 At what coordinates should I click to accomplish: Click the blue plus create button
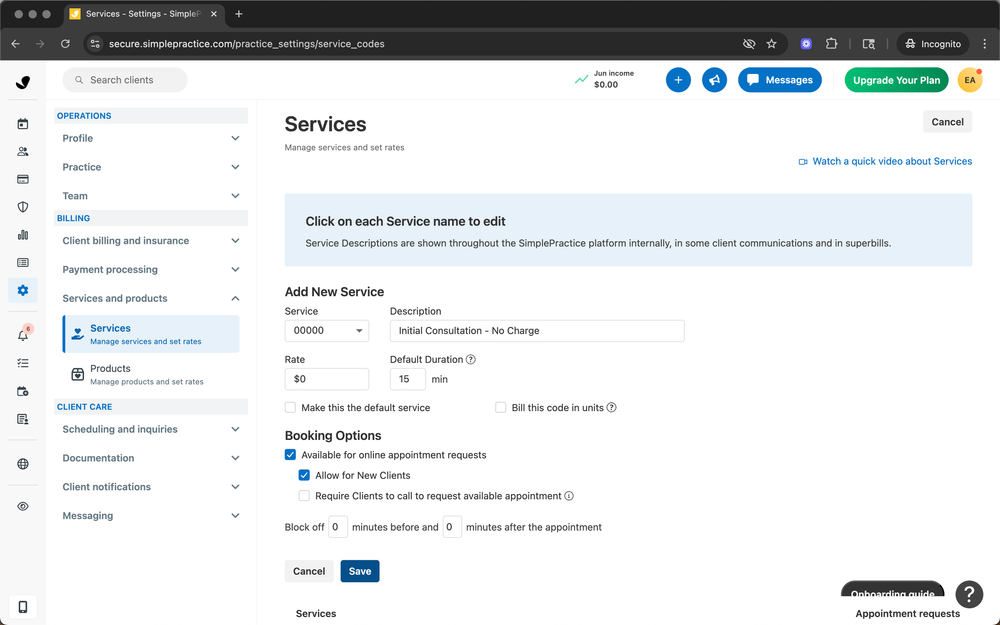pos(678,80)
